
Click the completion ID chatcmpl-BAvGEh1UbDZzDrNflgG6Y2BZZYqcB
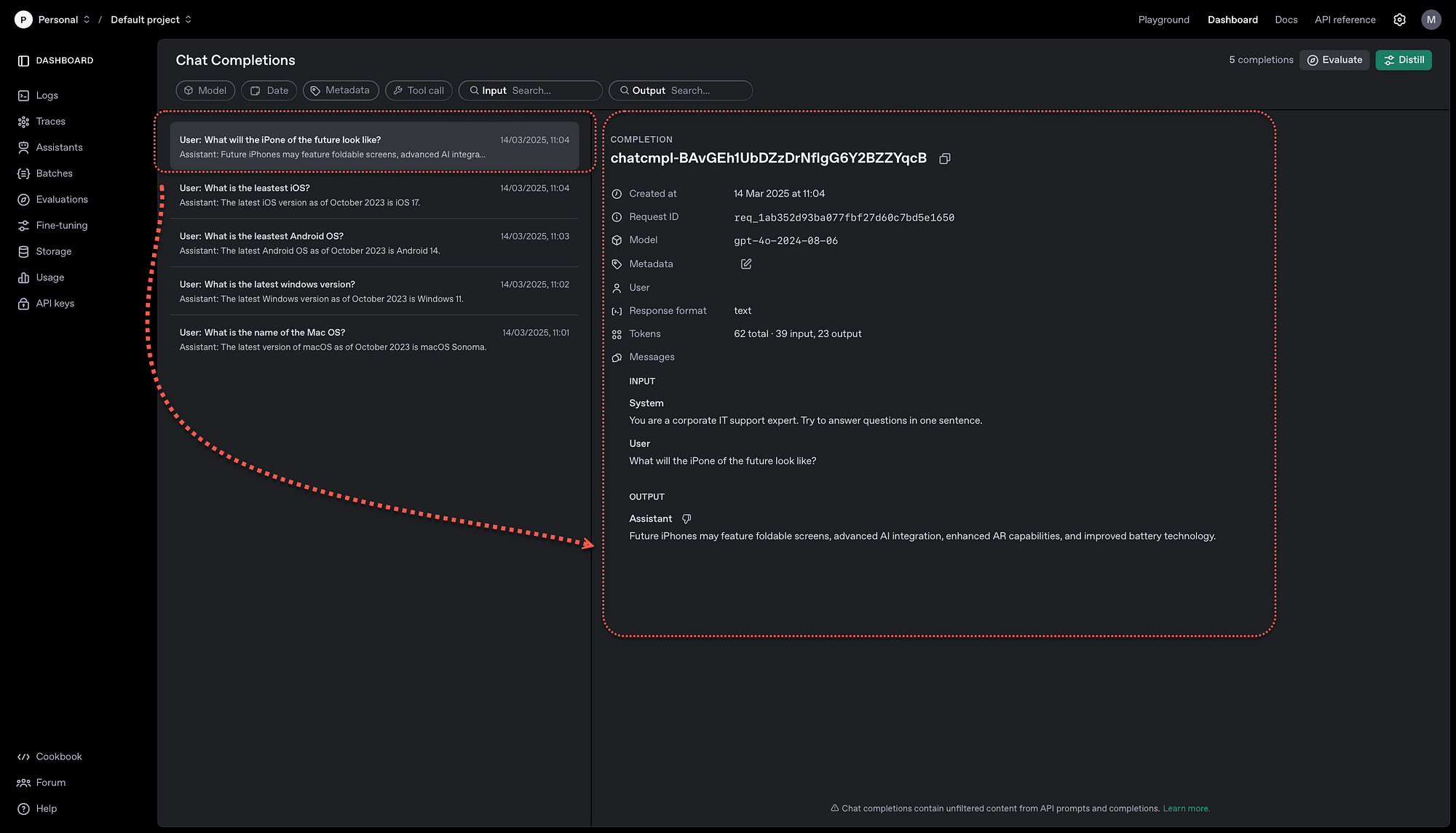pos(768,158)
